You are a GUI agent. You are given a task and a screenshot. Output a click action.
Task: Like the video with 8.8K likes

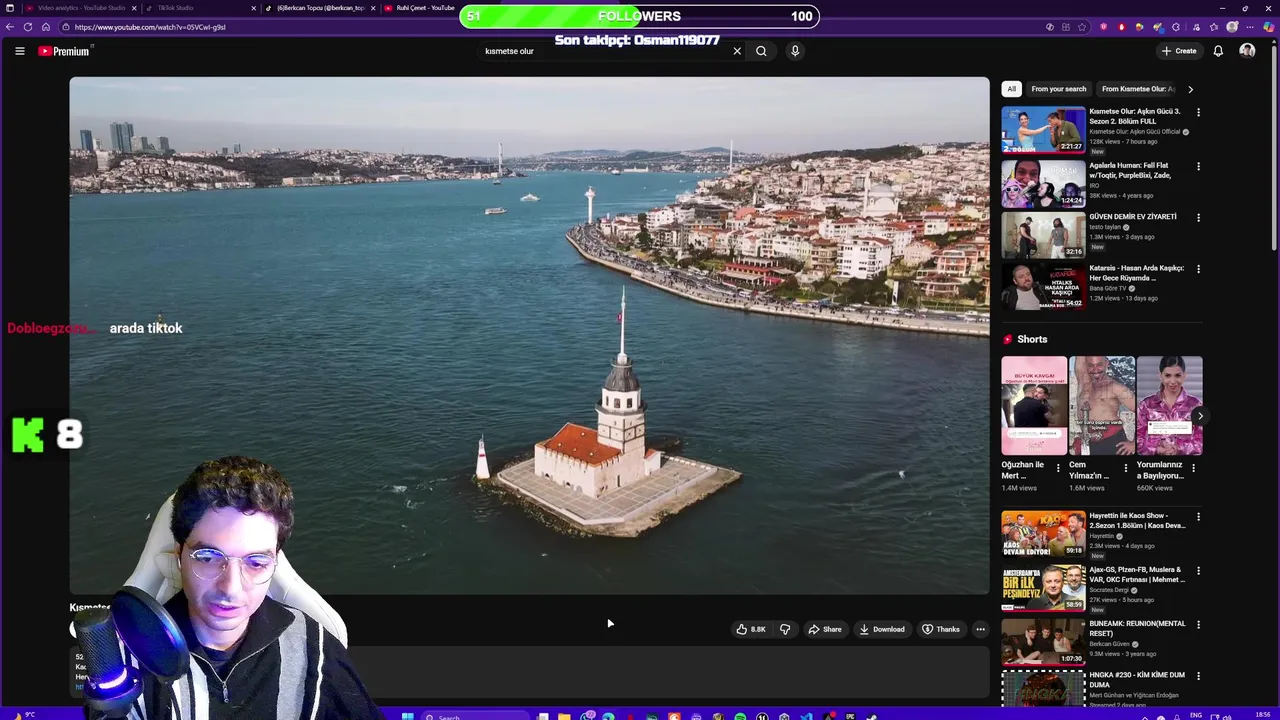point(751,629)
